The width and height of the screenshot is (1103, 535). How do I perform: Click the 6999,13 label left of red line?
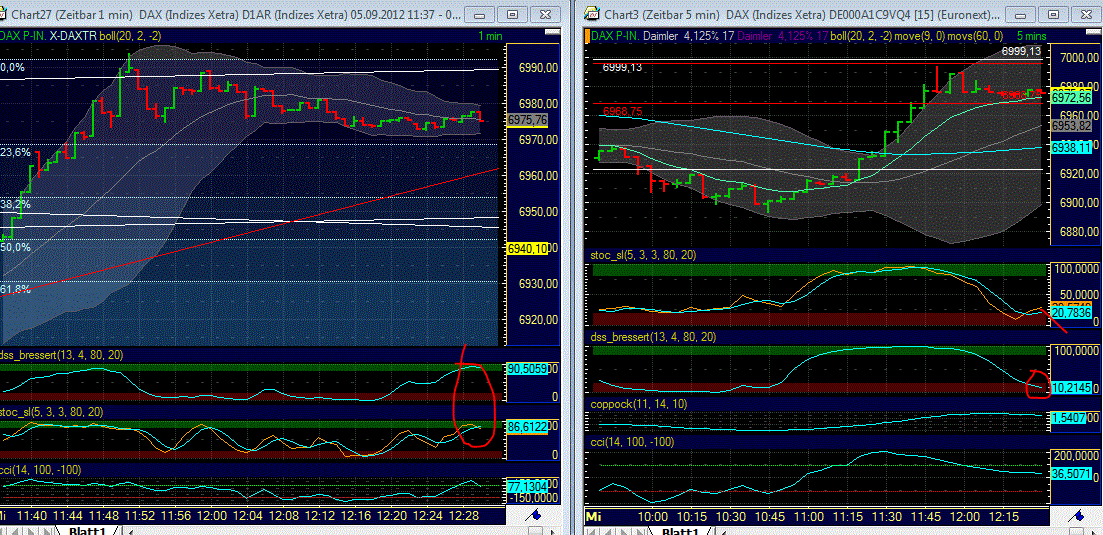(x=623, y=67)
